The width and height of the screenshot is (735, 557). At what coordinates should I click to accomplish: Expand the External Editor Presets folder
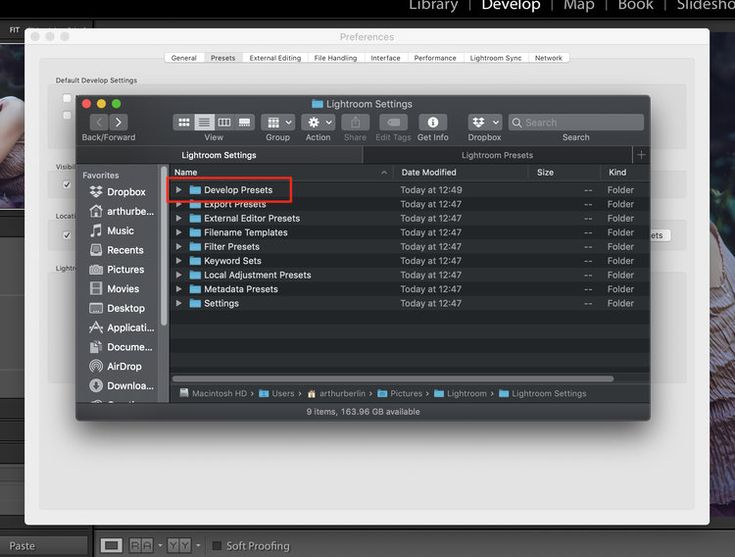tap(179, 218)
